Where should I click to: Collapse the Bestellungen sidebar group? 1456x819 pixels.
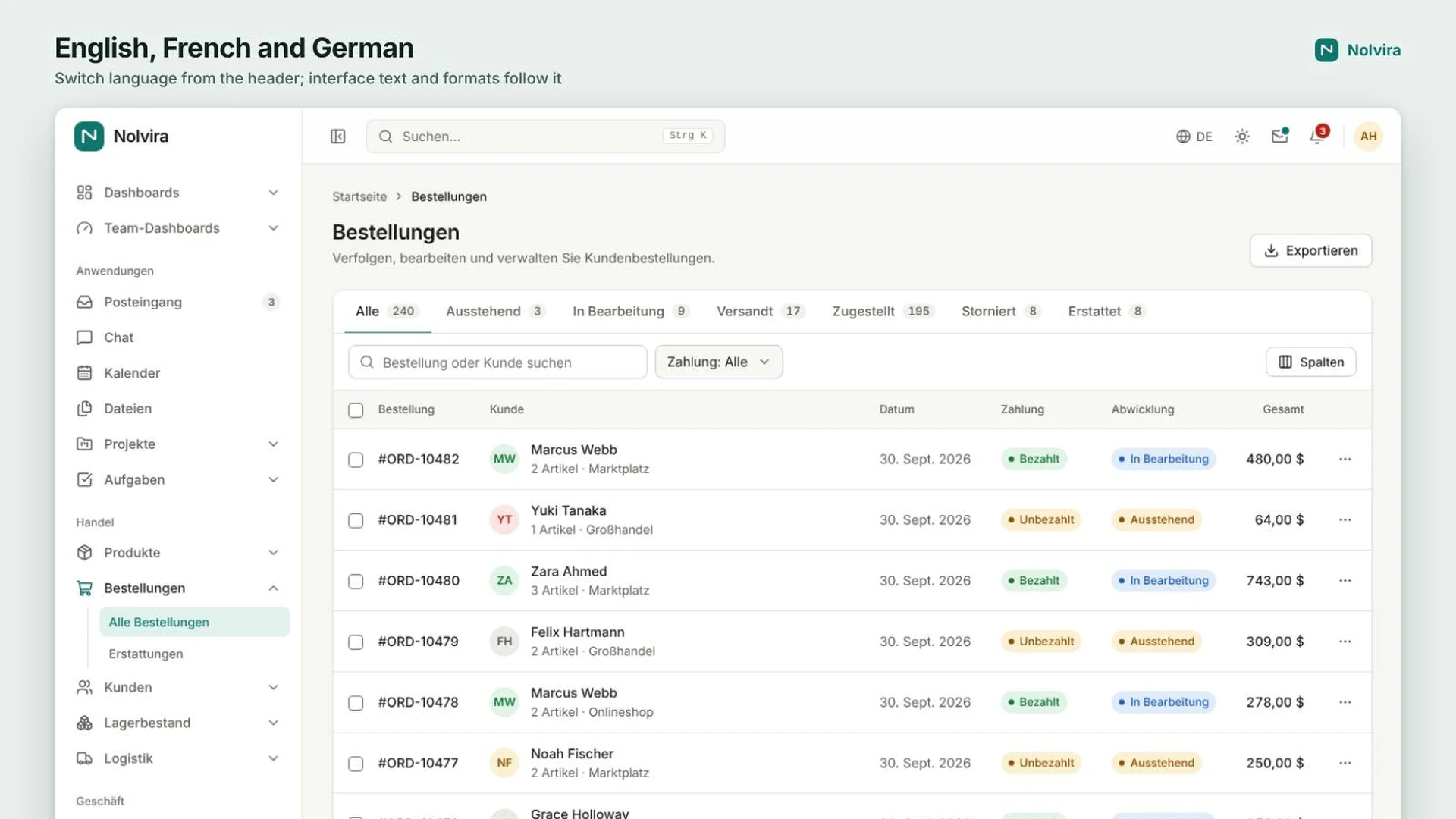point(178,588)
